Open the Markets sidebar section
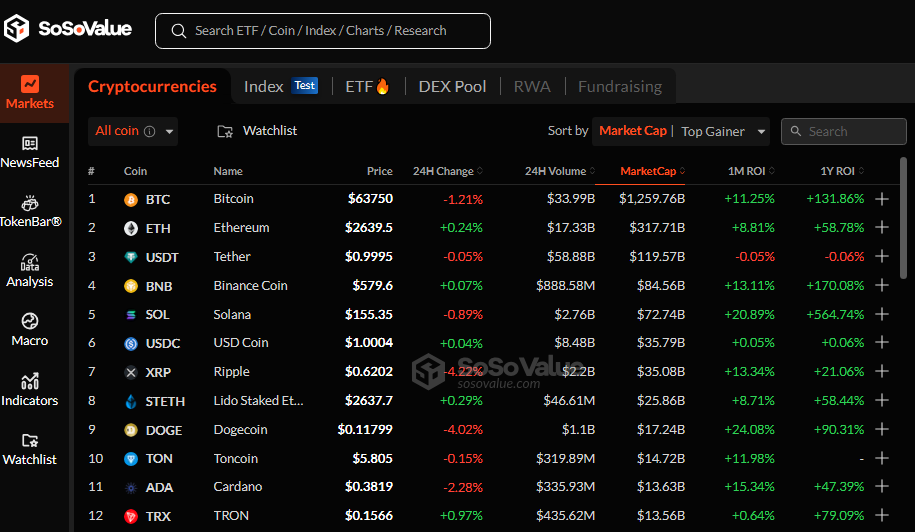This screenshot has height=532, width=915. [x=30, y=93]
